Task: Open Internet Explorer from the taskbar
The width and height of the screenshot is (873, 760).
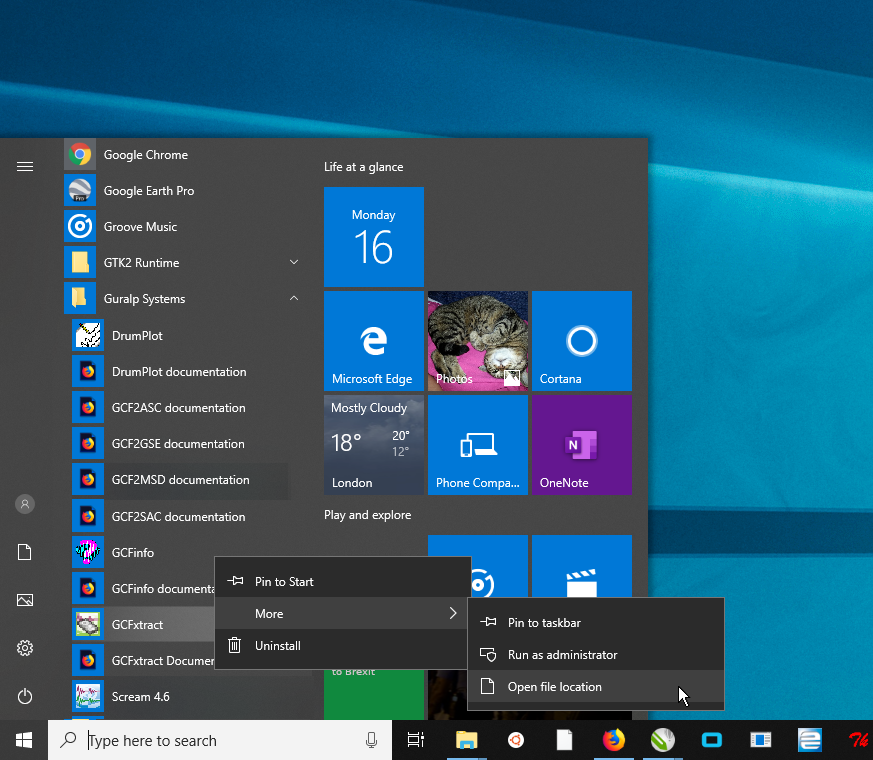Action: click(x=810, y=740)
